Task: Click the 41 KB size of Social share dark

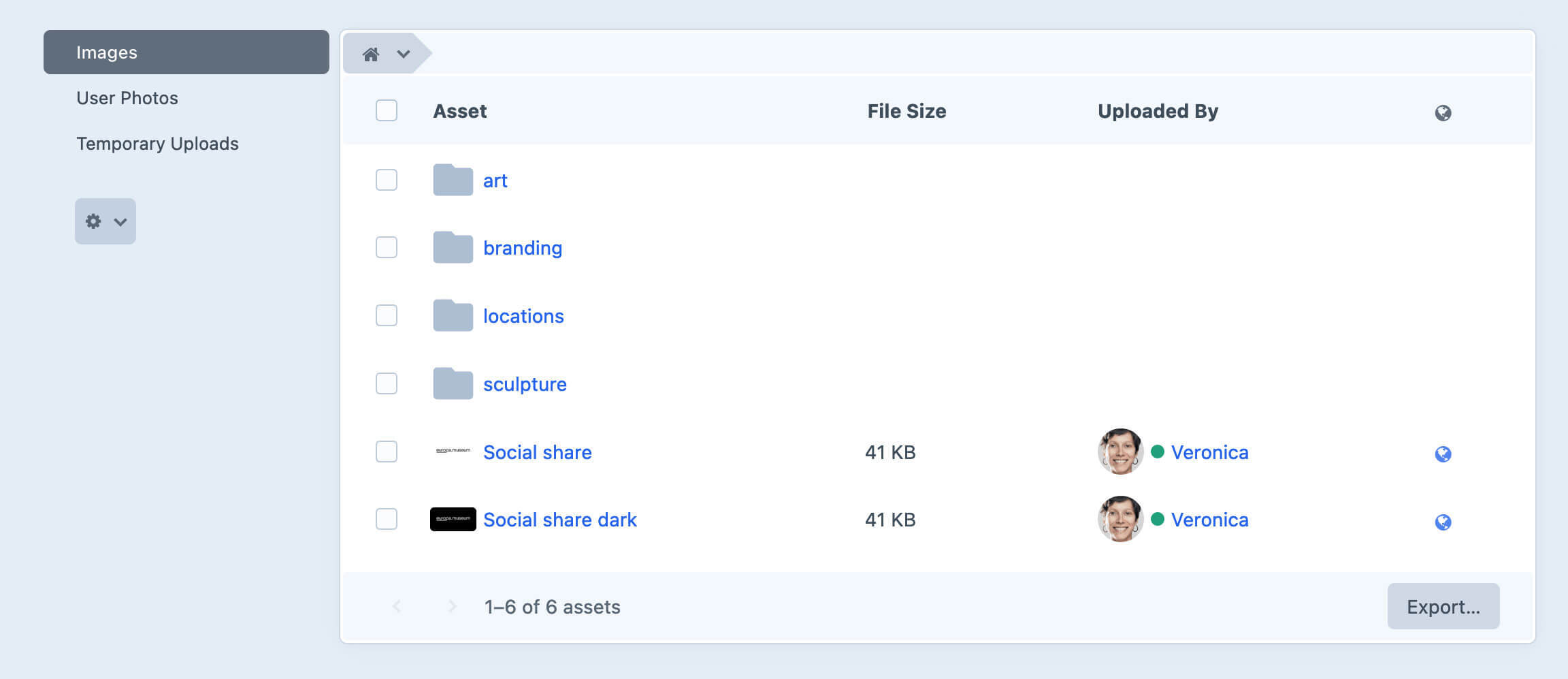Action: pos(890,520)
